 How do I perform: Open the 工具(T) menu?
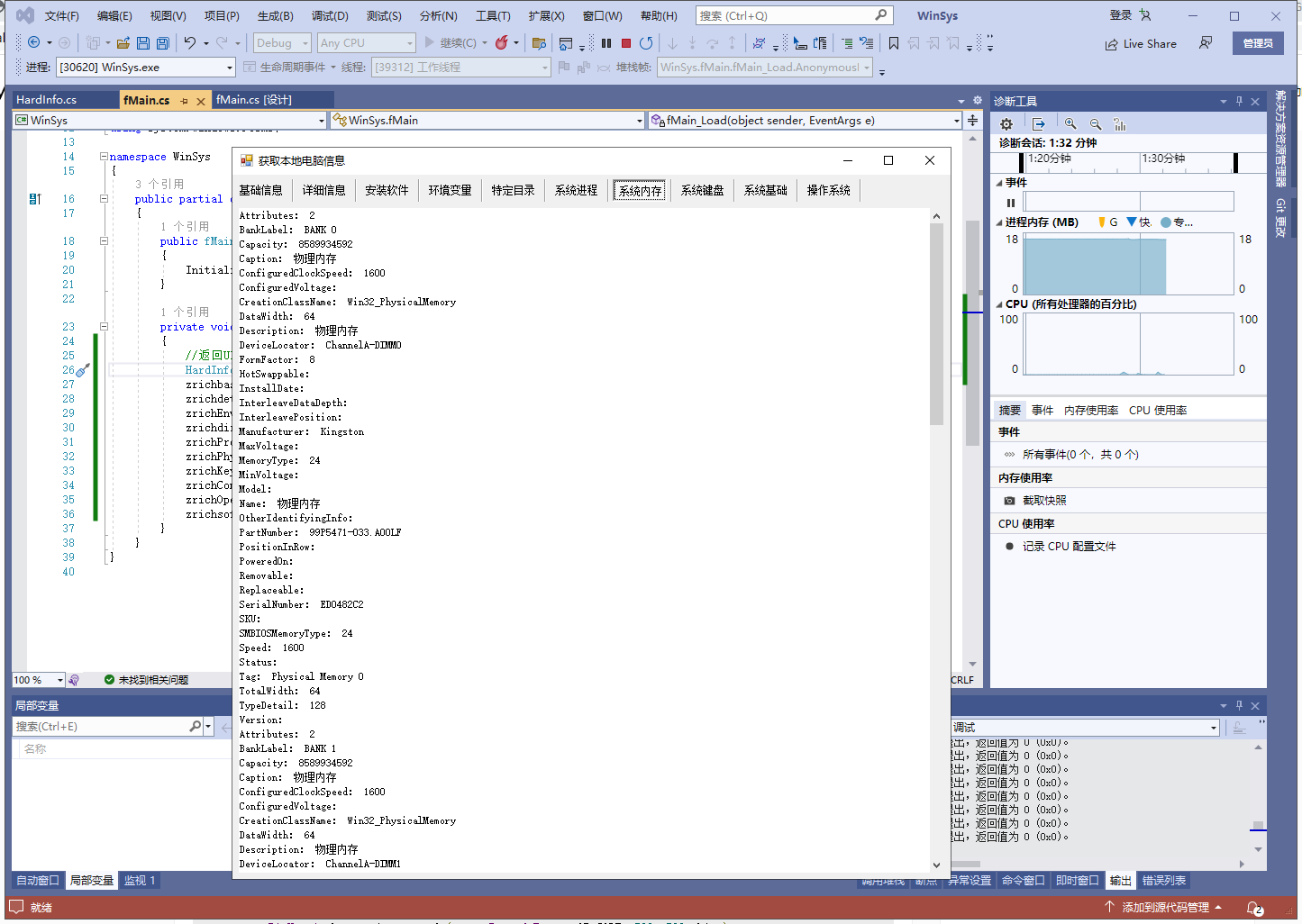493,15
